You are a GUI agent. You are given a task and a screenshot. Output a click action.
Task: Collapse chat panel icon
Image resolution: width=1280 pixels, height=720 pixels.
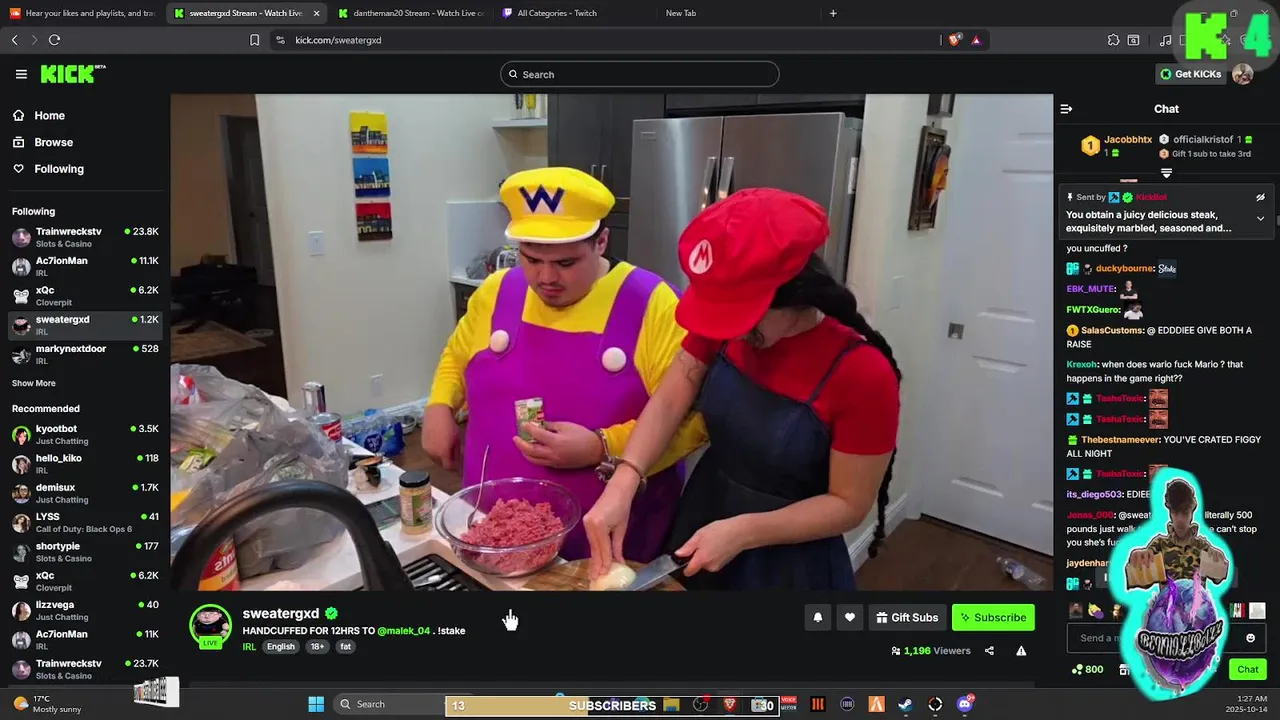click(x=1066, y=109)
